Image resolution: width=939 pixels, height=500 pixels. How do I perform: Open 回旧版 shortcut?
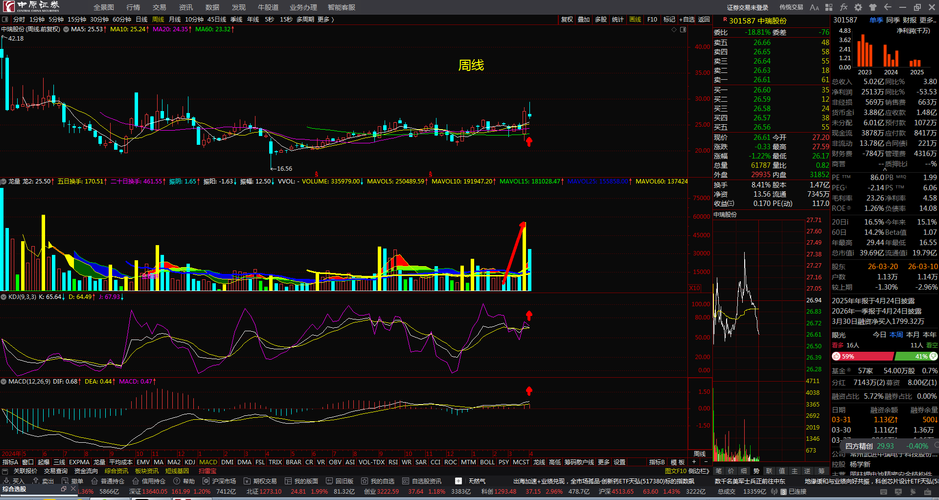pyautogui.click(x=340, y=481)
